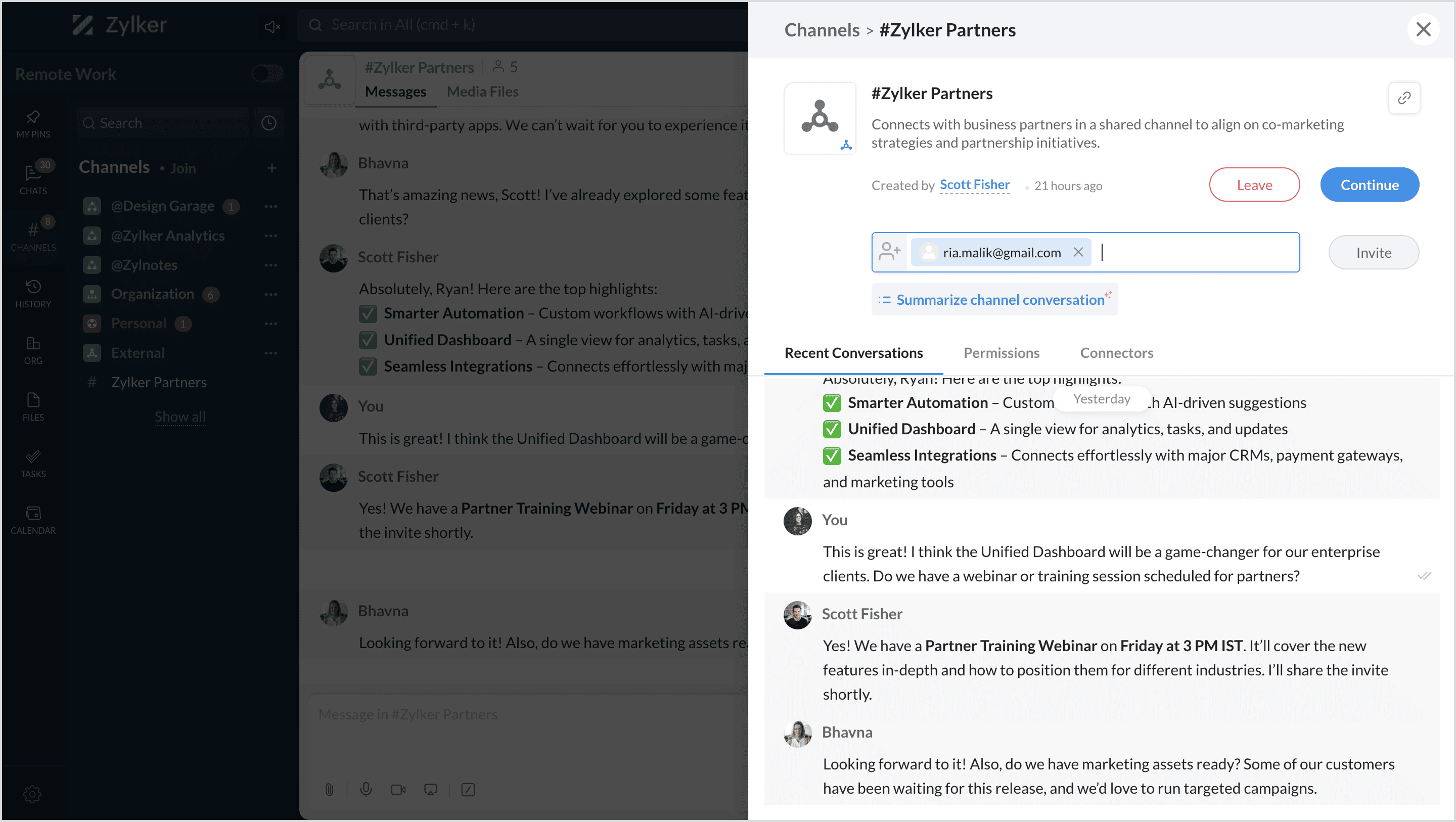Viewport: 1456px width, 822px height.
Task: Open the @Design Garage channel
Action: [x=162, y=206]
